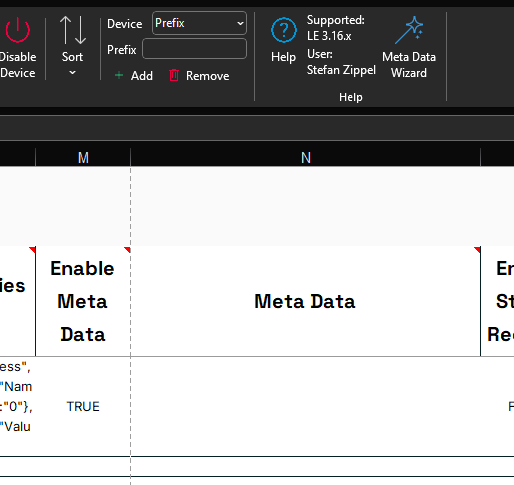Click the Meta Data Wizard label
514x485 pixels.
coord(409,65)
